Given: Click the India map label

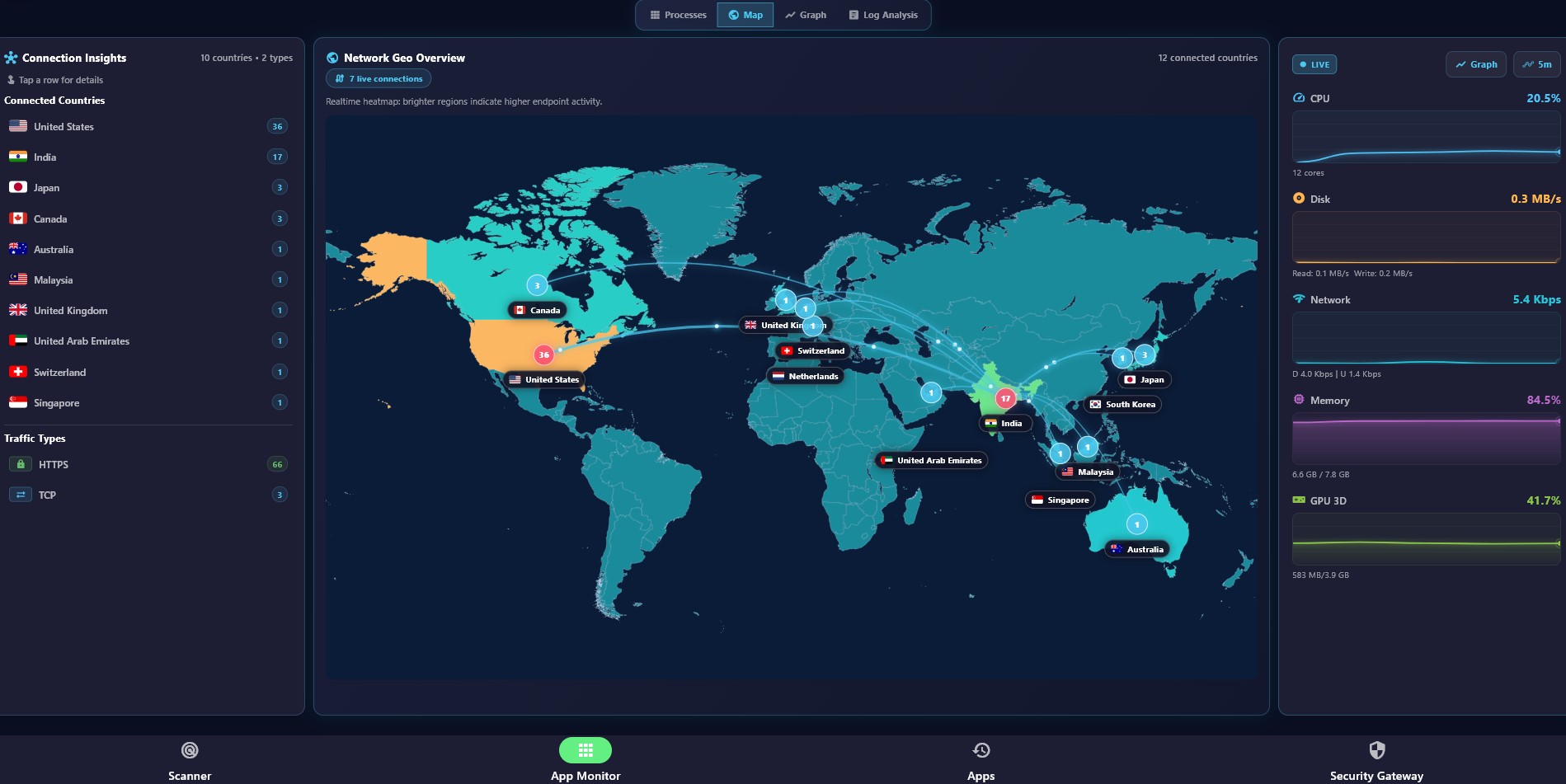Looking at the screenshot, I should click(x=1004, y=423).
